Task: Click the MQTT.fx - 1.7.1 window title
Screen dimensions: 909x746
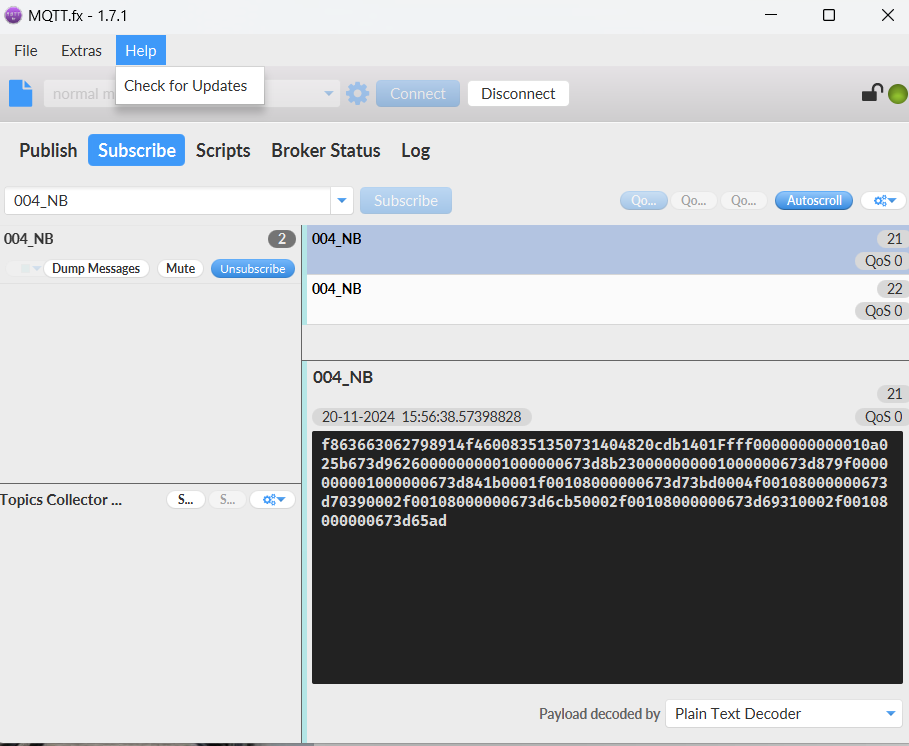Action: [78, 16]
